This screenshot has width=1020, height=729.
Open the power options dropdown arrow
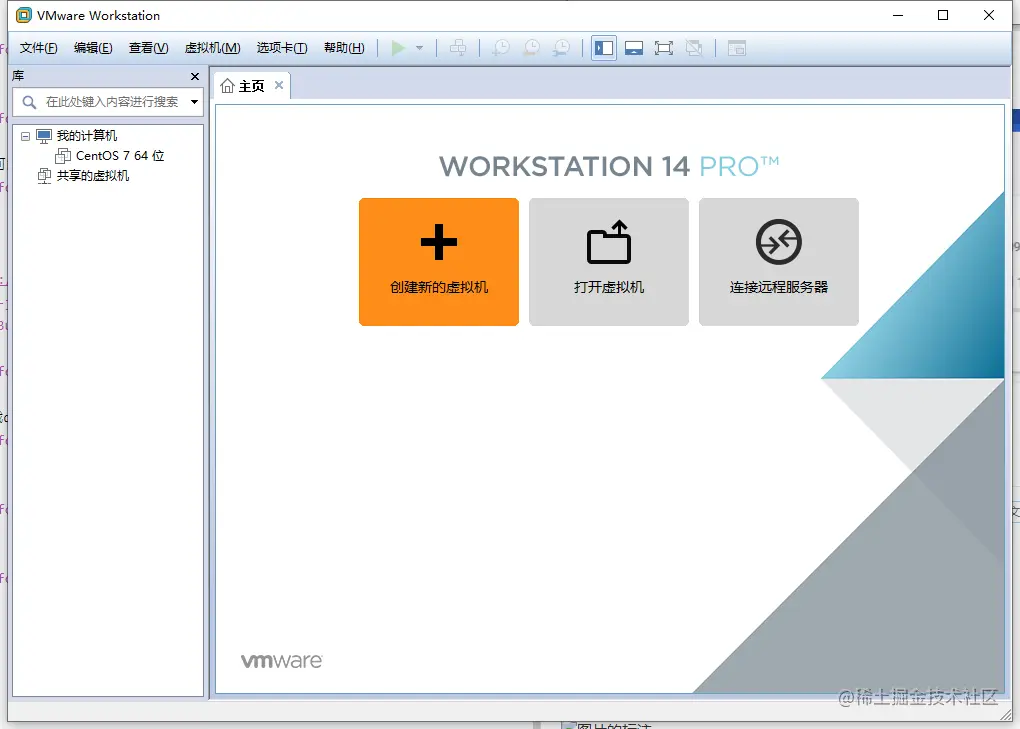tap(420, 48)
